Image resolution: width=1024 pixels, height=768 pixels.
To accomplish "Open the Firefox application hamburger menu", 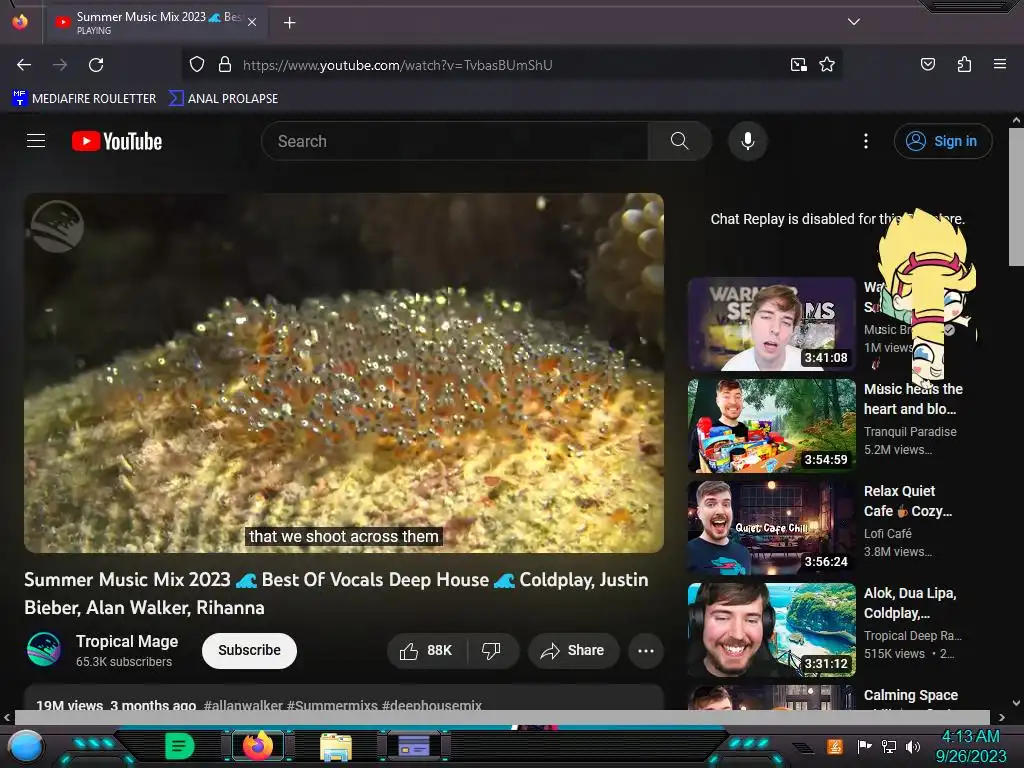I will (1000, 64).
